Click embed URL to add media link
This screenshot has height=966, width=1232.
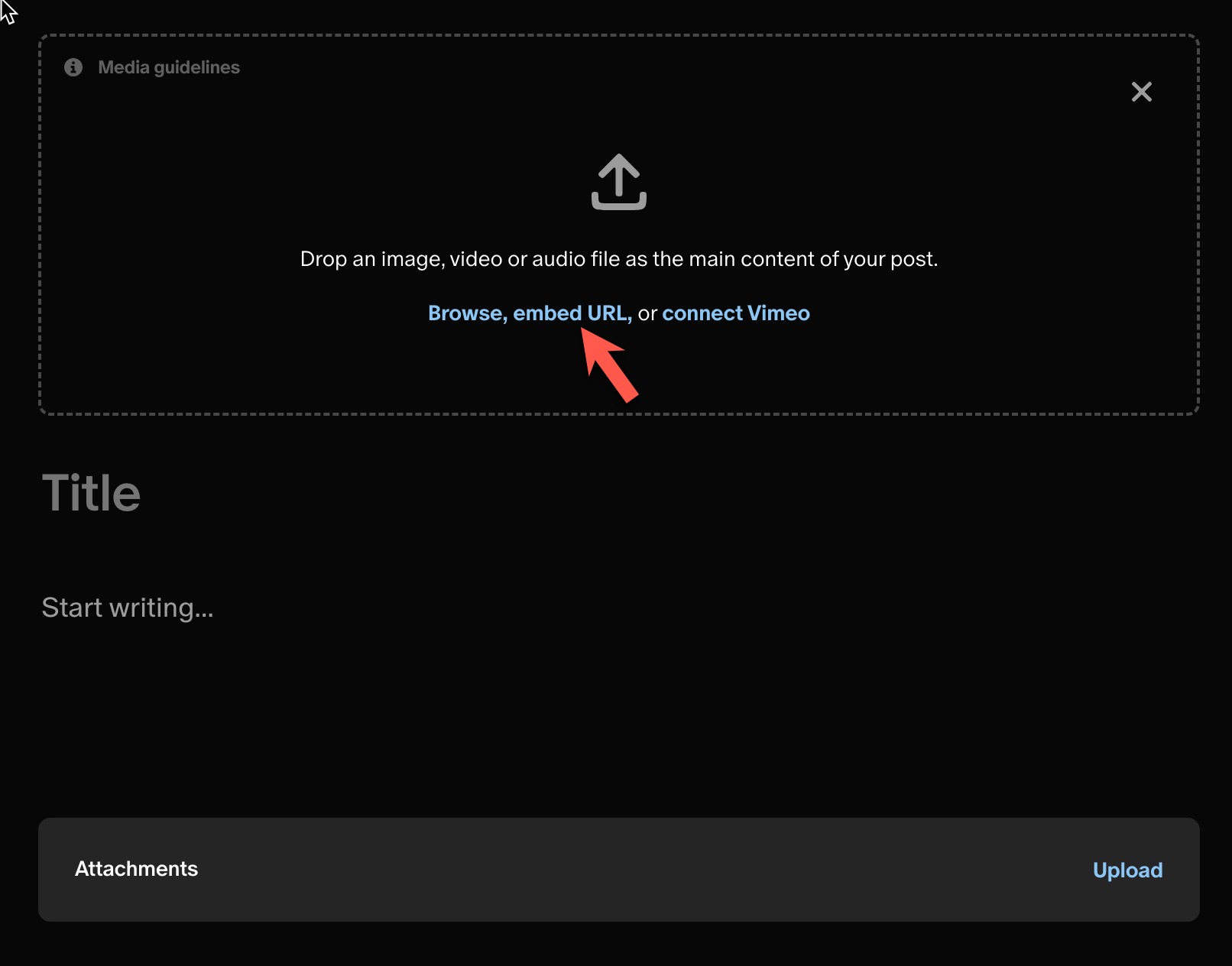(x=572, y=313)
